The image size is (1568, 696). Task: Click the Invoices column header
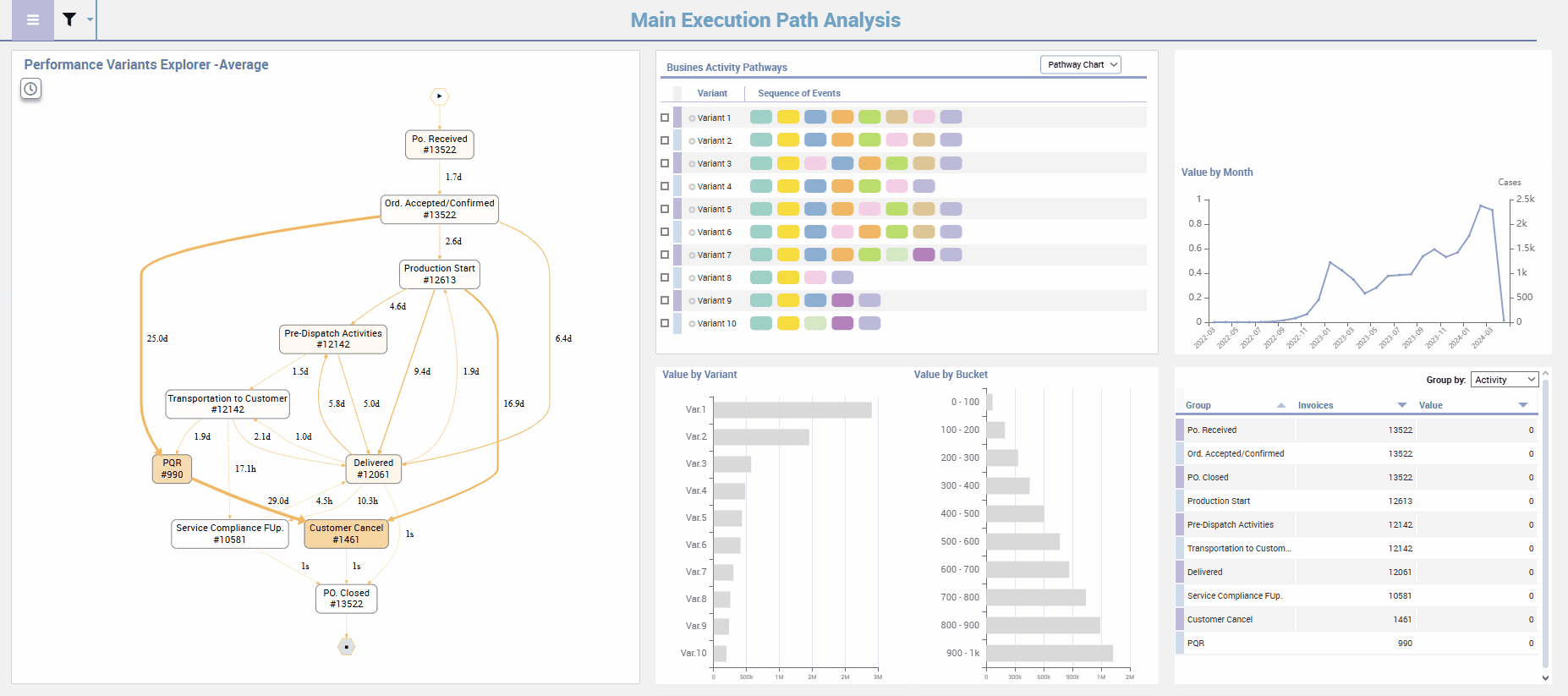click(1315, 405)
